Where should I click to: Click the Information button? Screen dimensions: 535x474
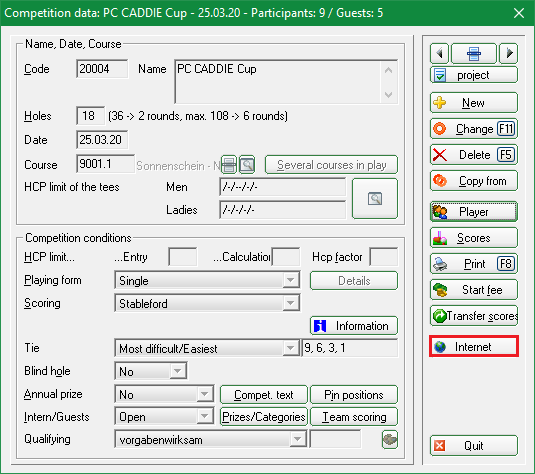(x=354, y=326)
